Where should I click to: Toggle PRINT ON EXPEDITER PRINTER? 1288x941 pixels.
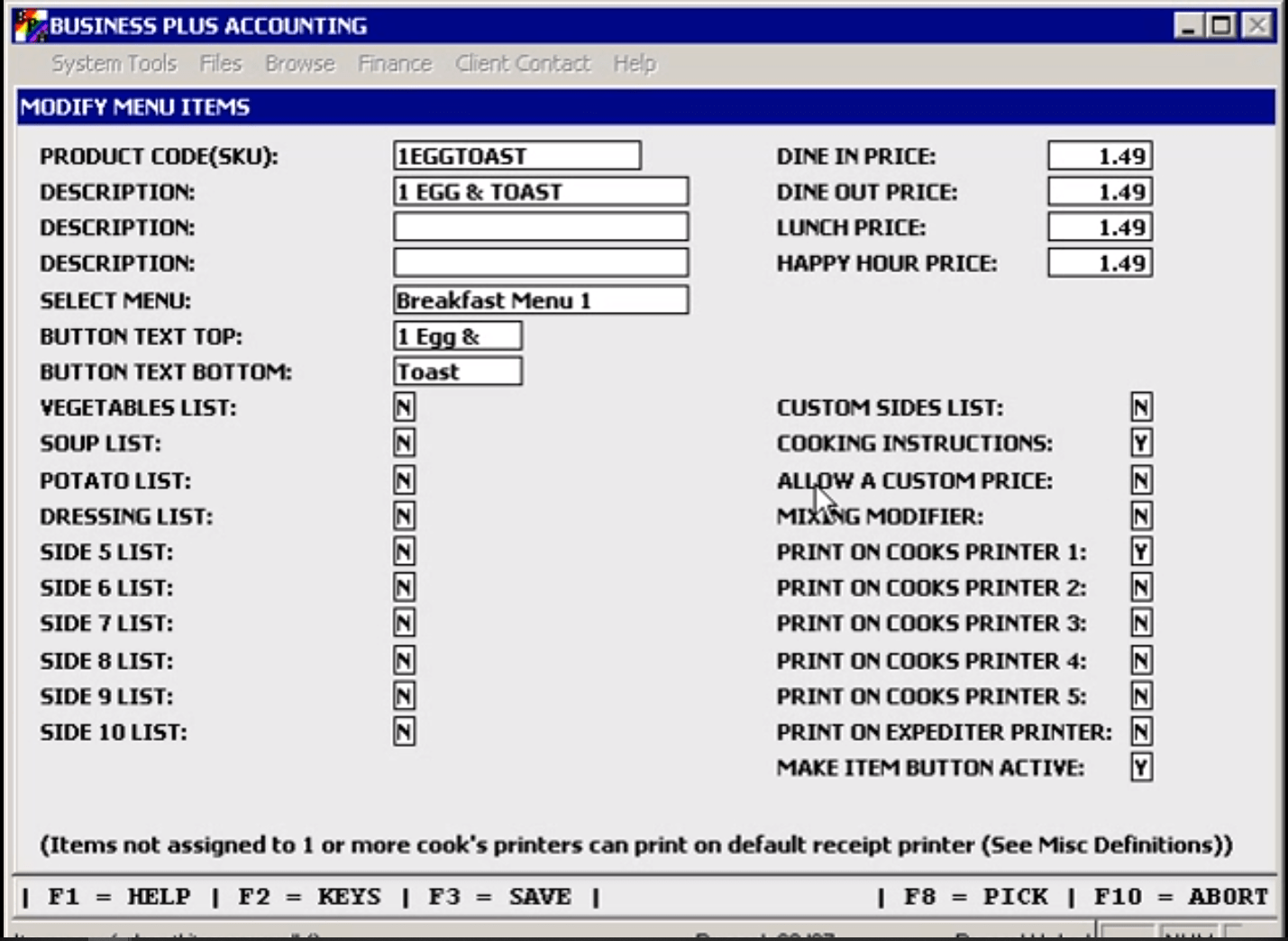(x=1139, y=732)
